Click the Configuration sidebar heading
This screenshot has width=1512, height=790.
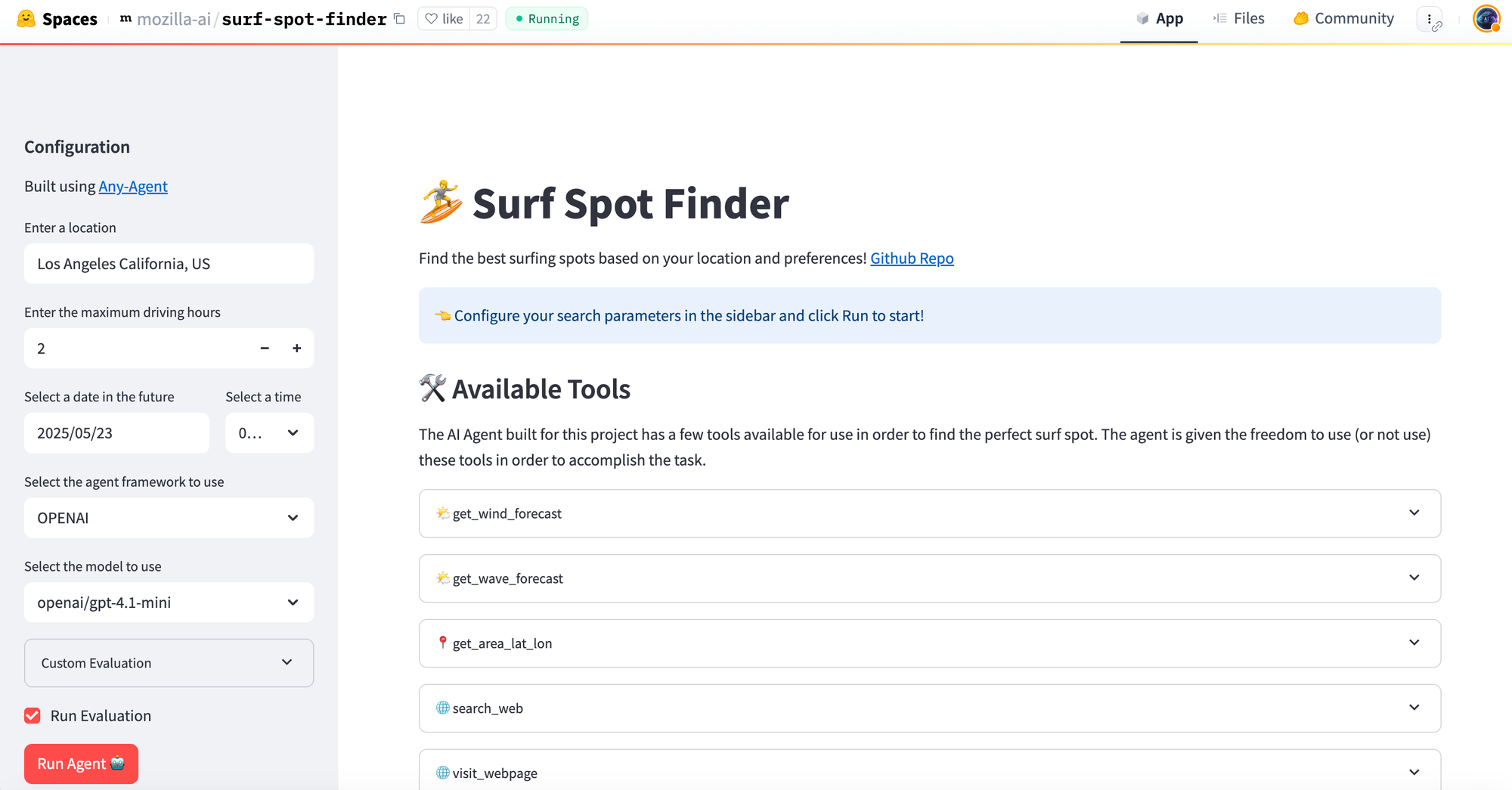click(x=77, y=147)
